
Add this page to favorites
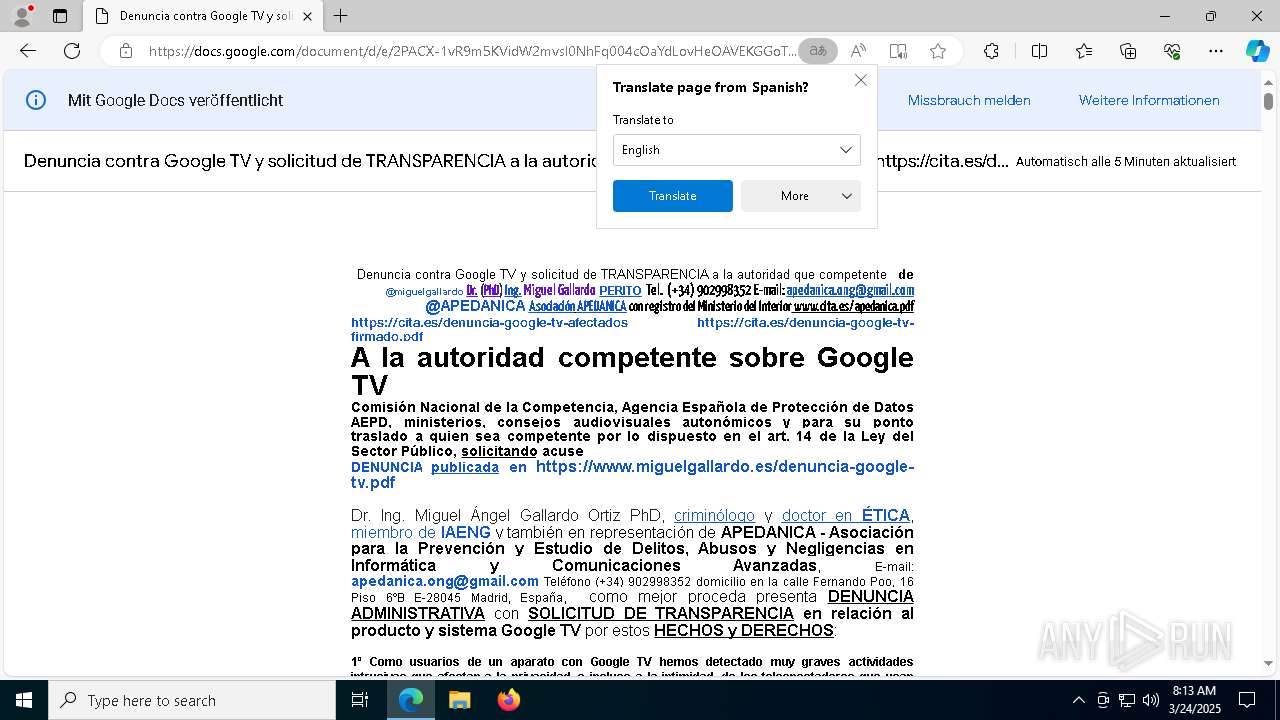point(938,51)
